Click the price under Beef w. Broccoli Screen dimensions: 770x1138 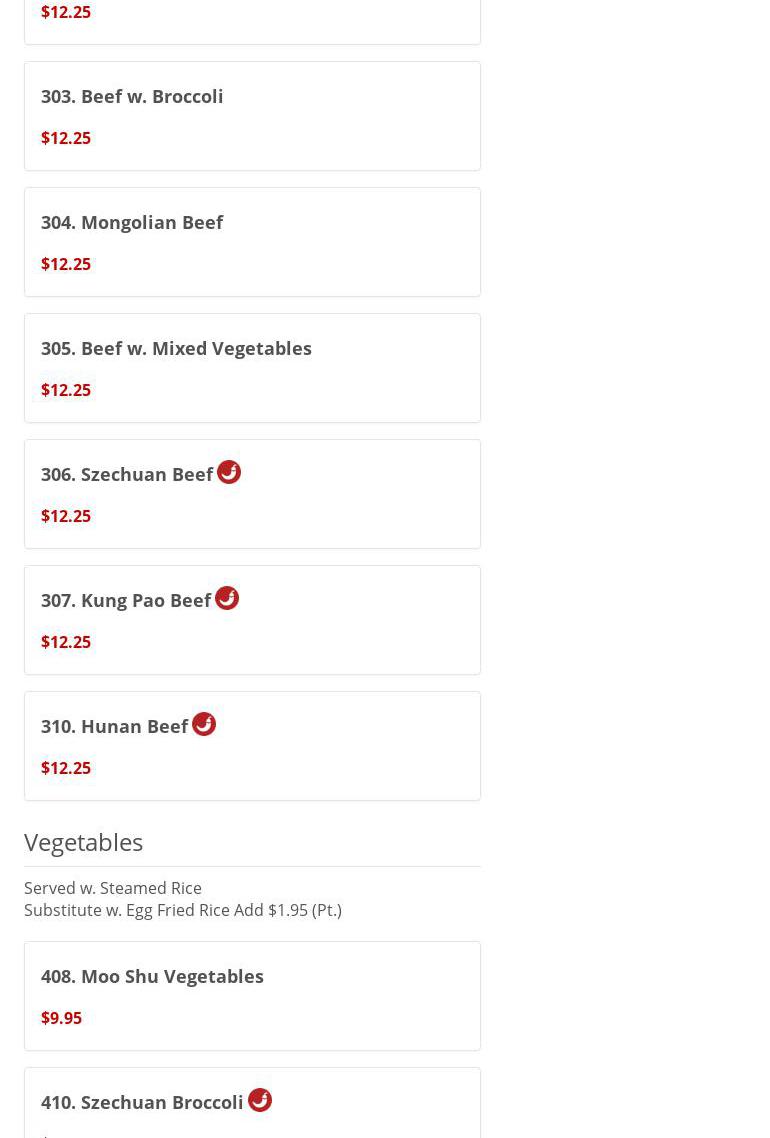66,138
